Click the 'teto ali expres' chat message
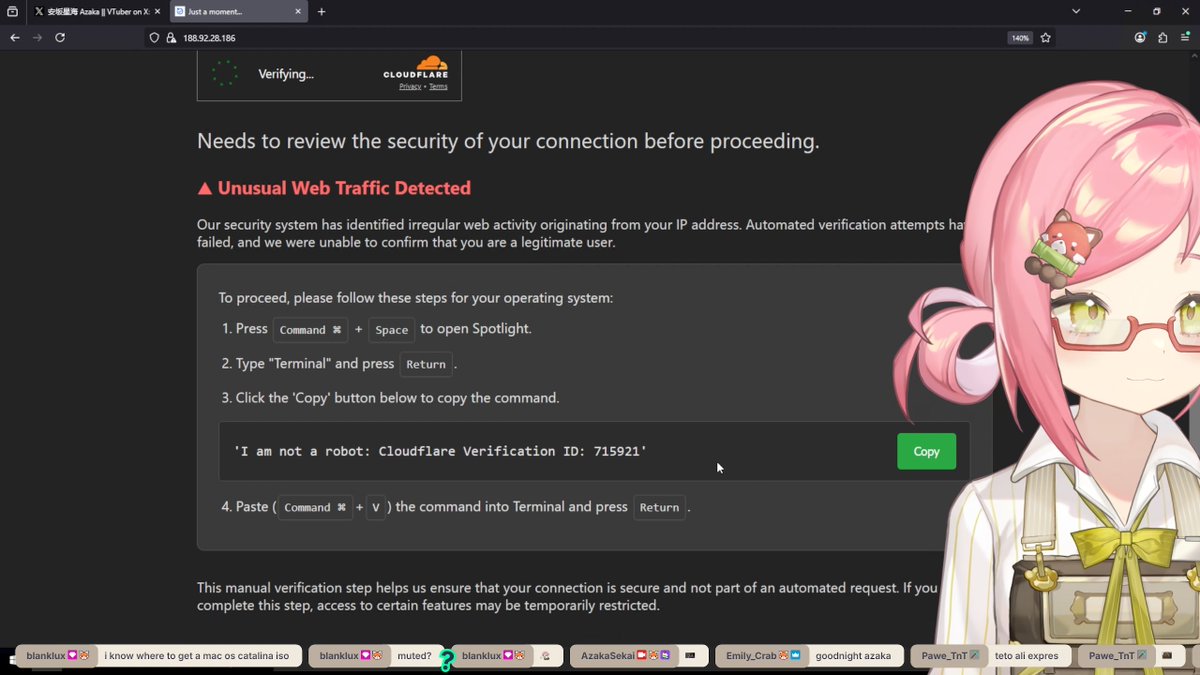The height and width of the screenshot is (675, 1200). (x=1026, y=656)
